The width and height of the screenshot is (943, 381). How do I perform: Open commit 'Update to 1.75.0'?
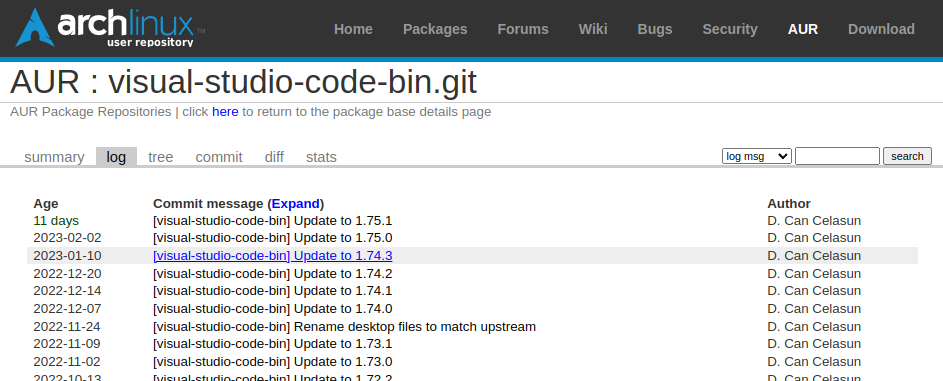[272, 237]
